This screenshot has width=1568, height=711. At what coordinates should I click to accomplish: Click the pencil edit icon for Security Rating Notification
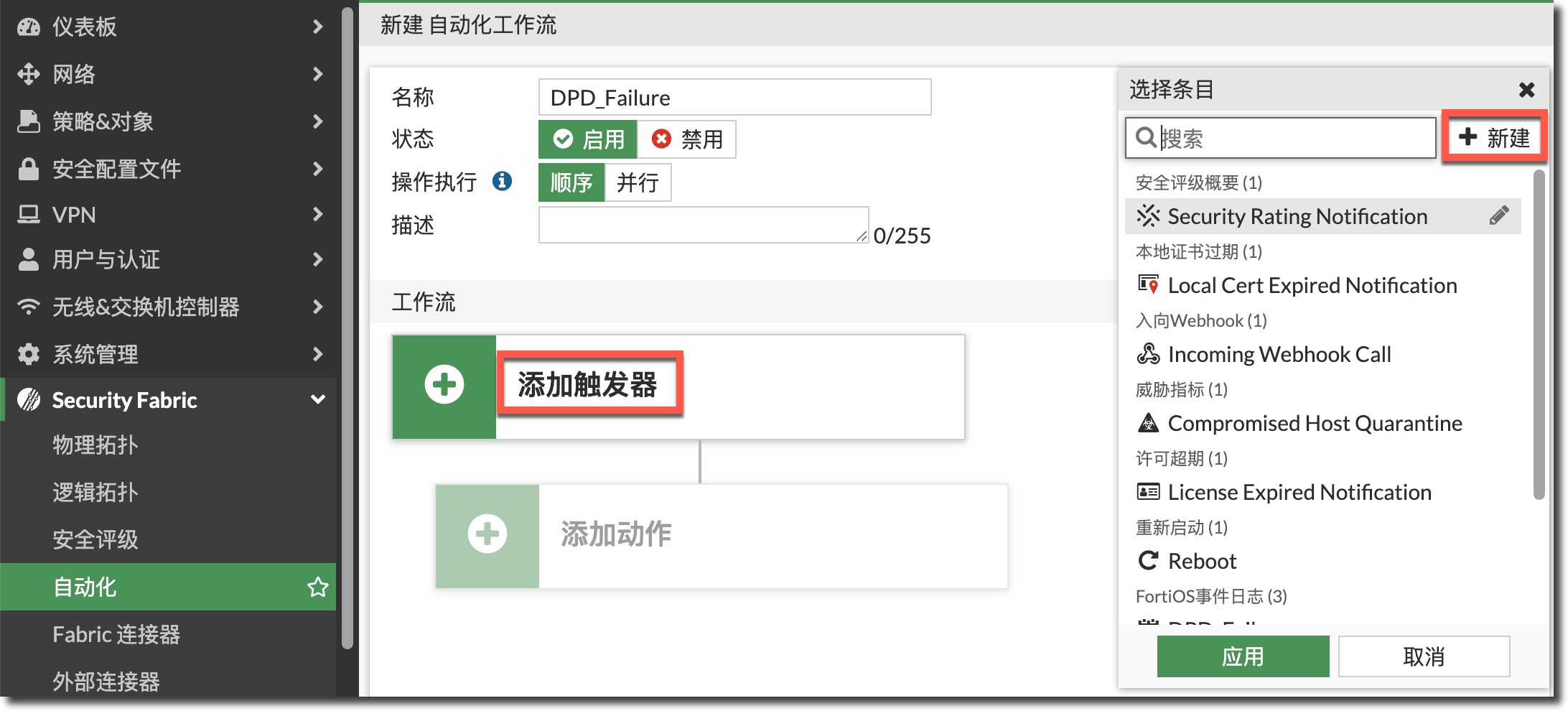pos(1498,215)
